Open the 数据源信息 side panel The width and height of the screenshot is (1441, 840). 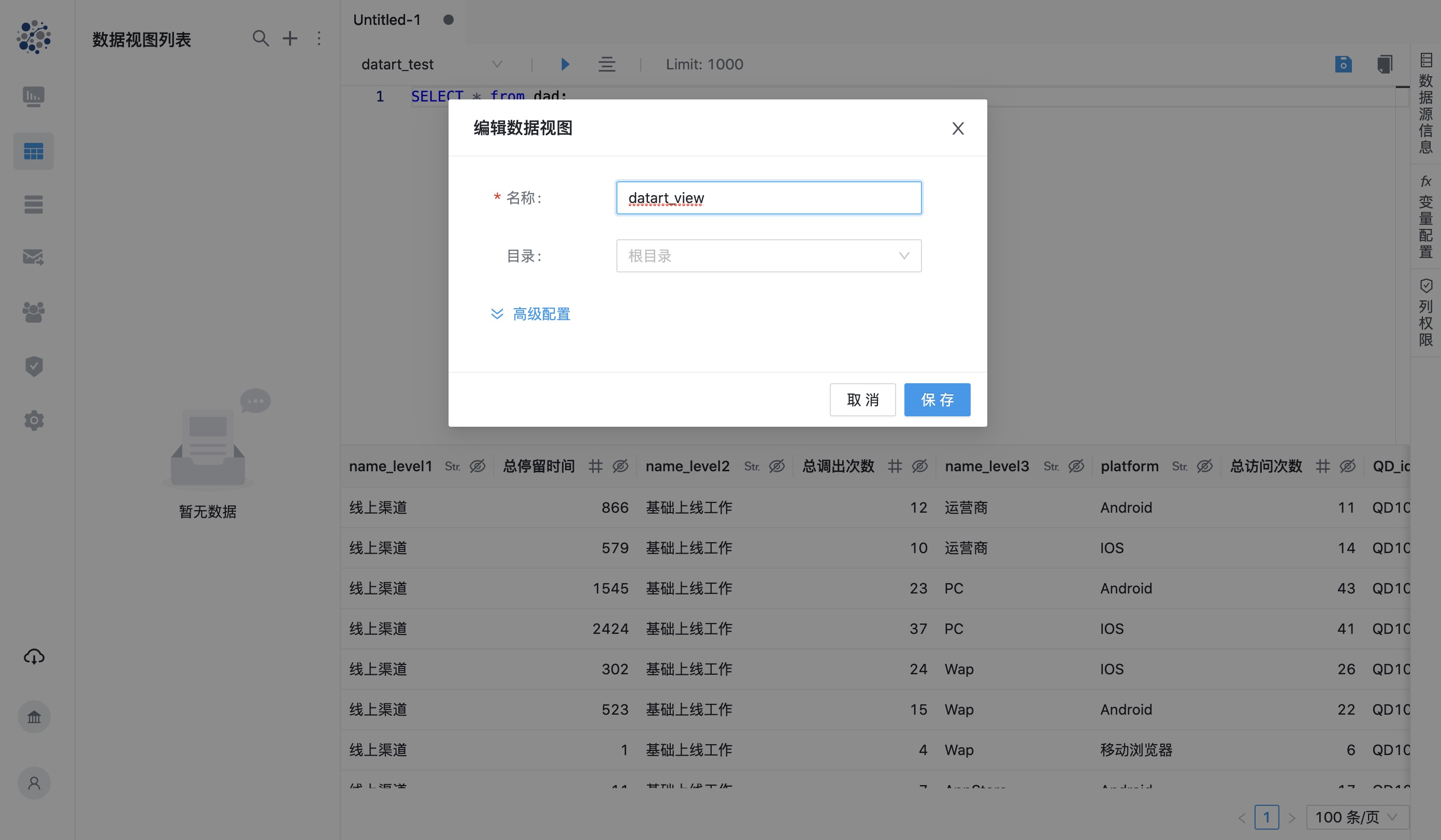point(1425,104)
